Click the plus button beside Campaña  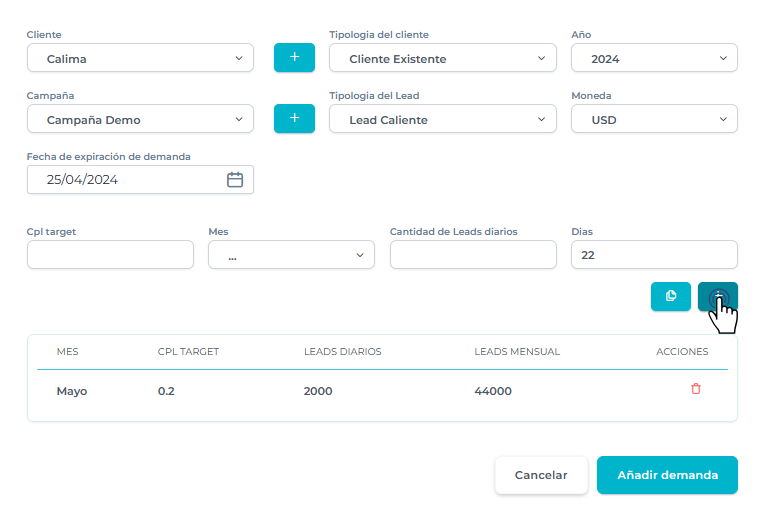point(294,119)
